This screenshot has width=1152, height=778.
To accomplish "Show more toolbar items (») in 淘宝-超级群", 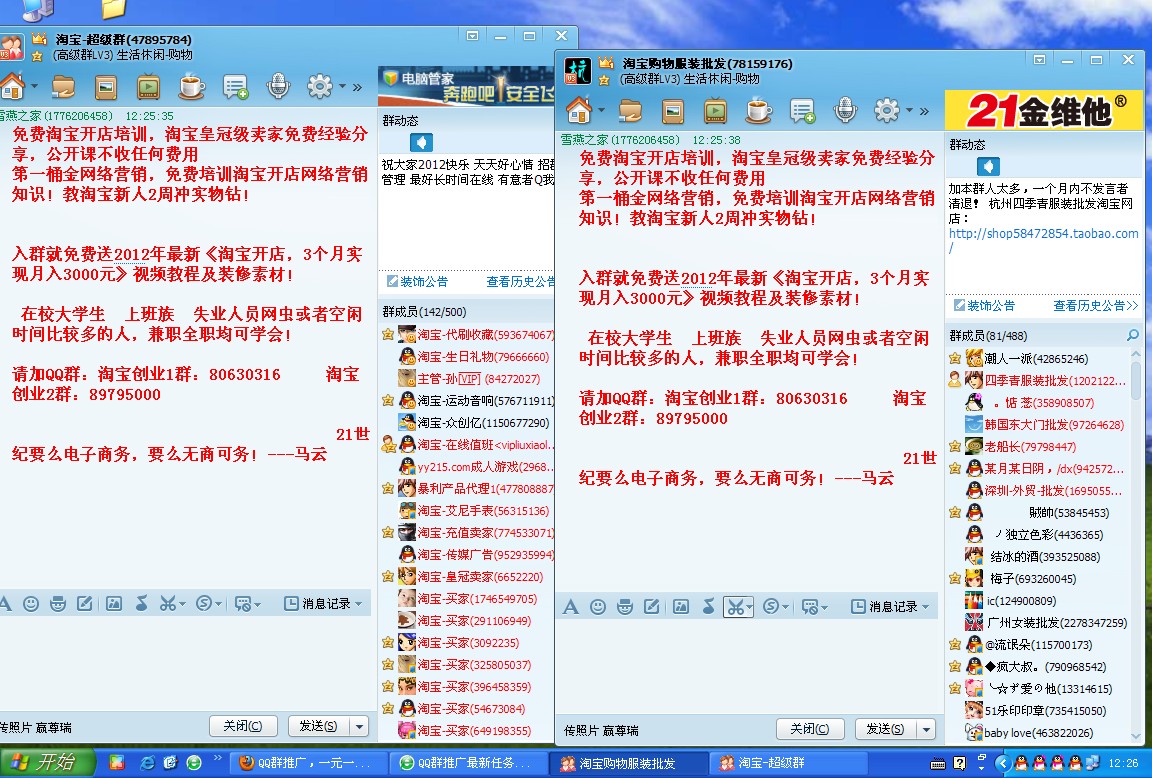I will (357, 87).
